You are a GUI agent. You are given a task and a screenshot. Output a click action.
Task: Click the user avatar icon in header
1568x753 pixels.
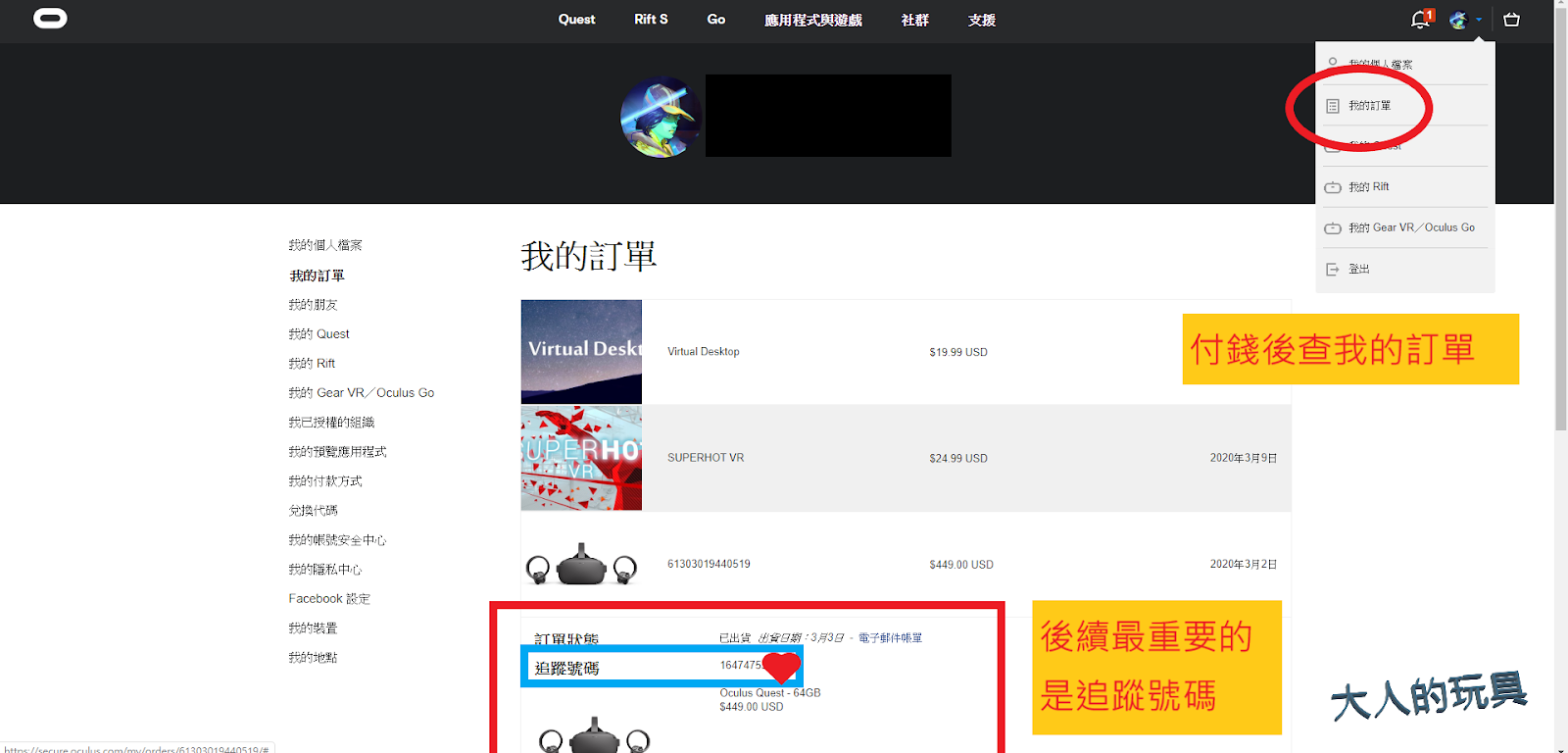pyautogui.click(x=1458, y=20)
